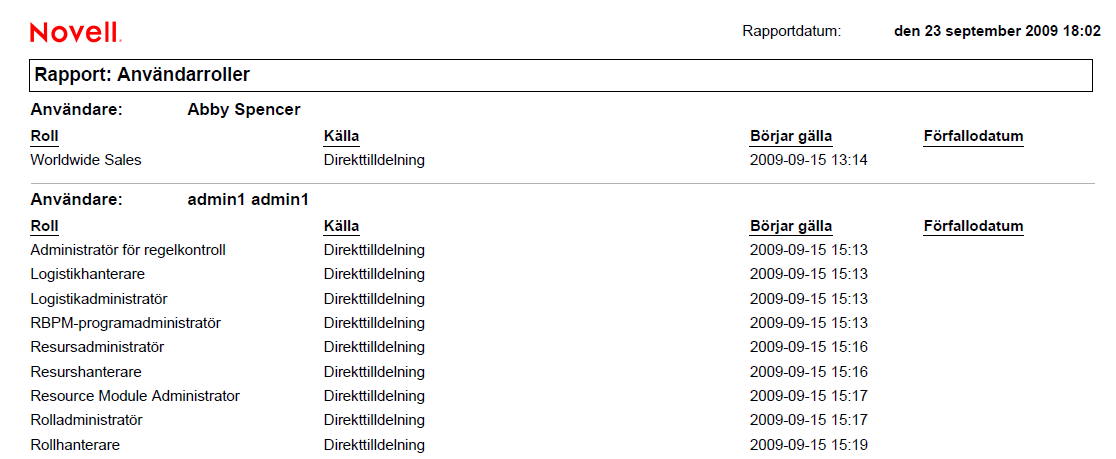Click the Worldwide Sales role
Screen dimensions: 1116x459
coord(86,160)
